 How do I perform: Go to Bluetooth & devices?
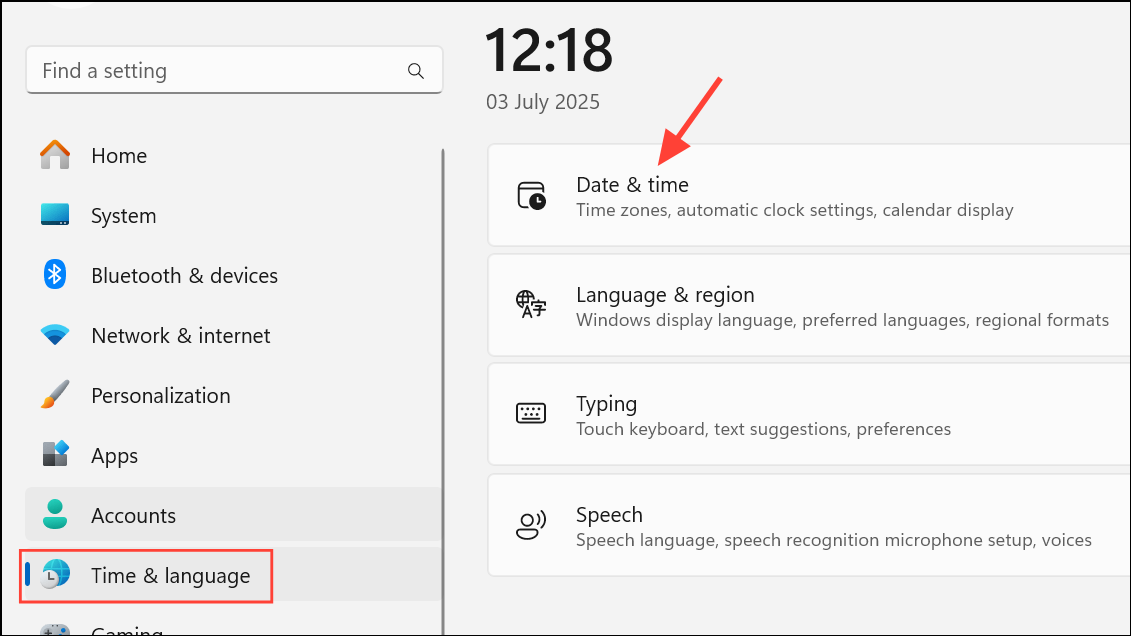click(234, 275)
